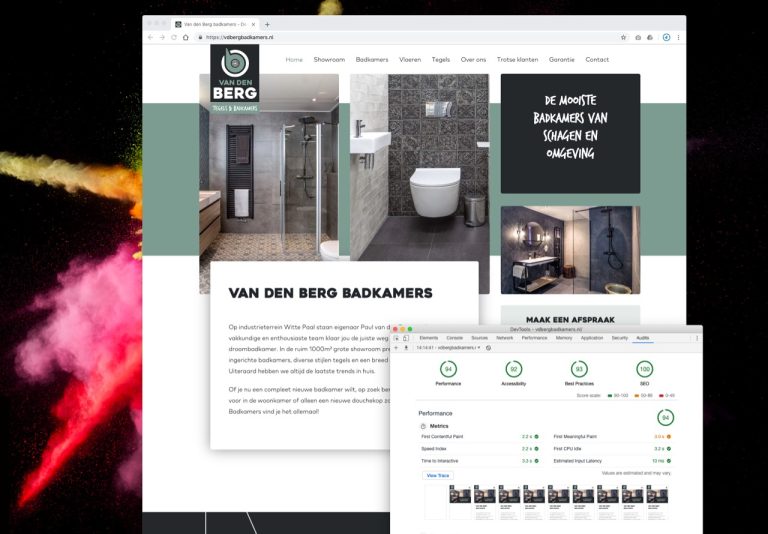Click the View Trace button
The width and height of the screenshot is (768, 534).
[x=438, y=476]
